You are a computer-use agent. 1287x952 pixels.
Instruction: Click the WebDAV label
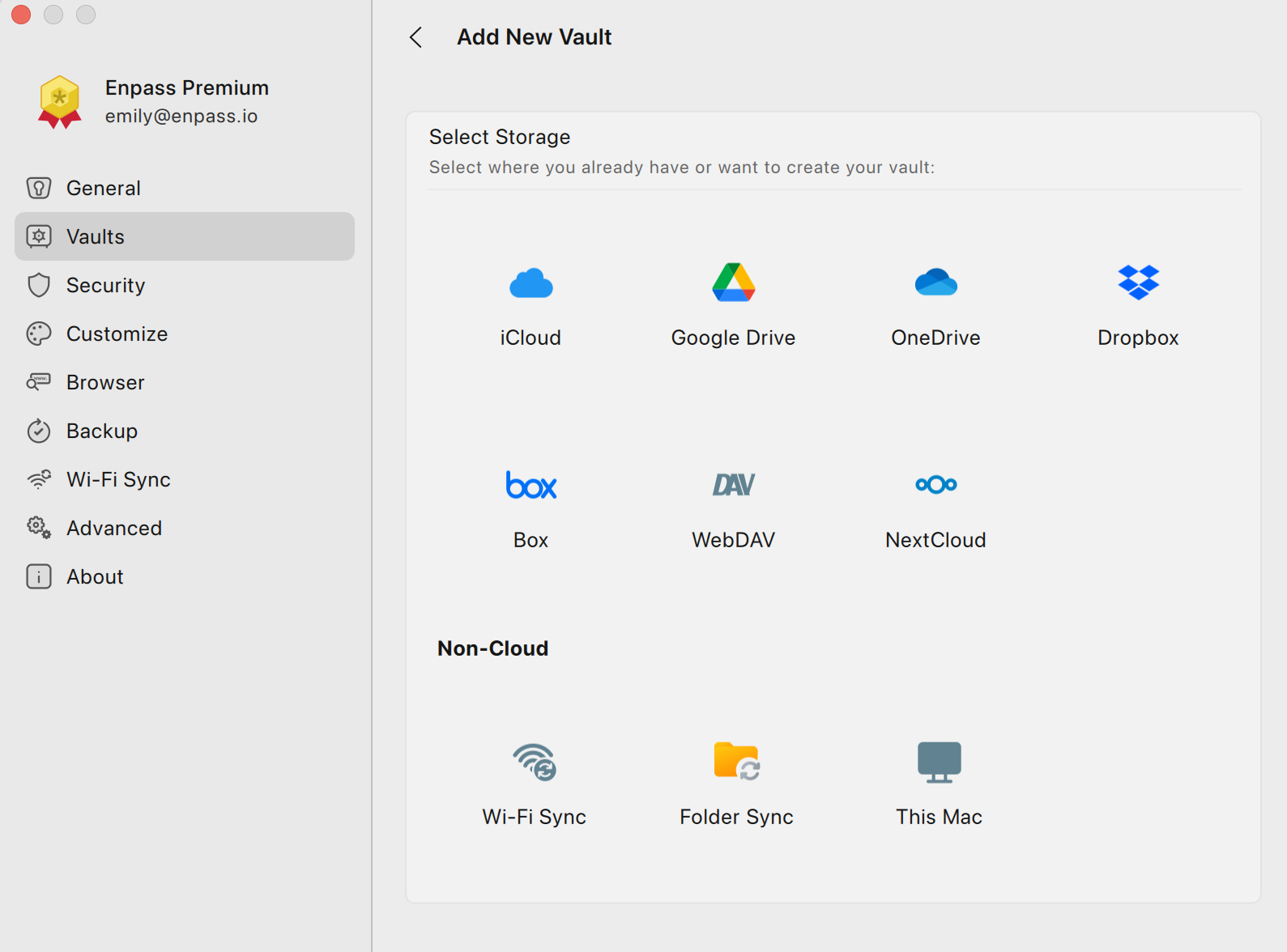[x=734, y=540]
